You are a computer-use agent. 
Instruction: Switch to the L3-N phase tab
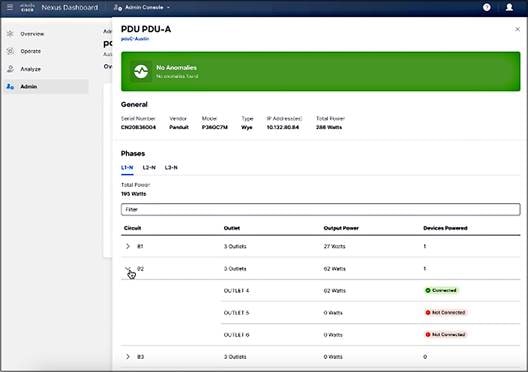171,168
